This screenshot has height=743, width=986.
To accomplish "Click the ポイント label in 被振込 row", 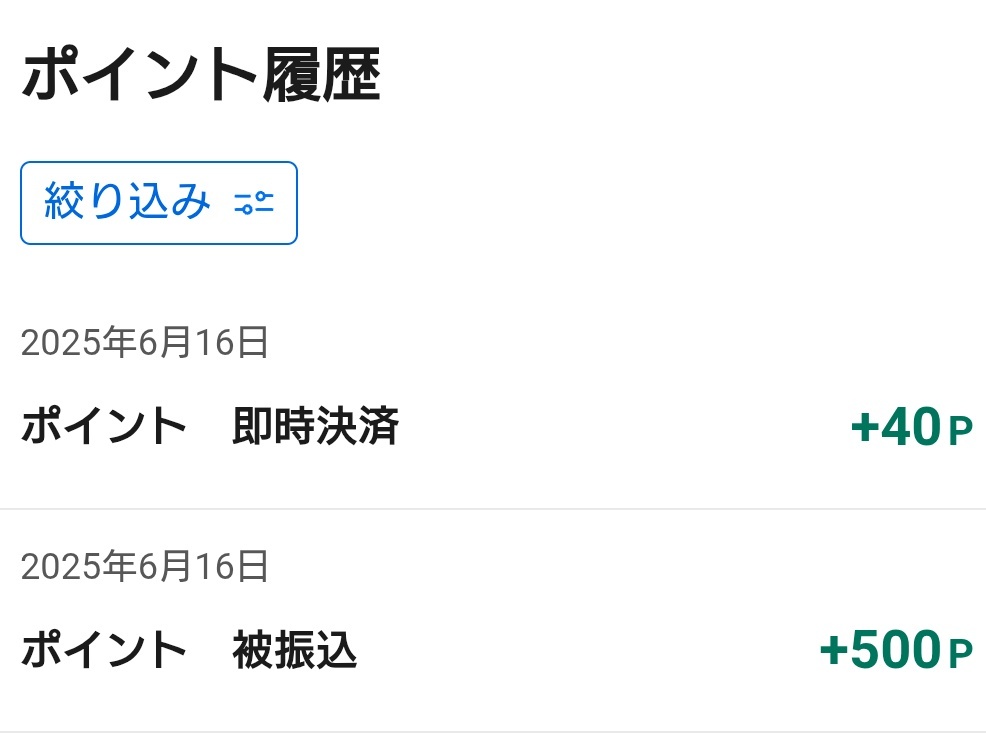I will 104,650.
